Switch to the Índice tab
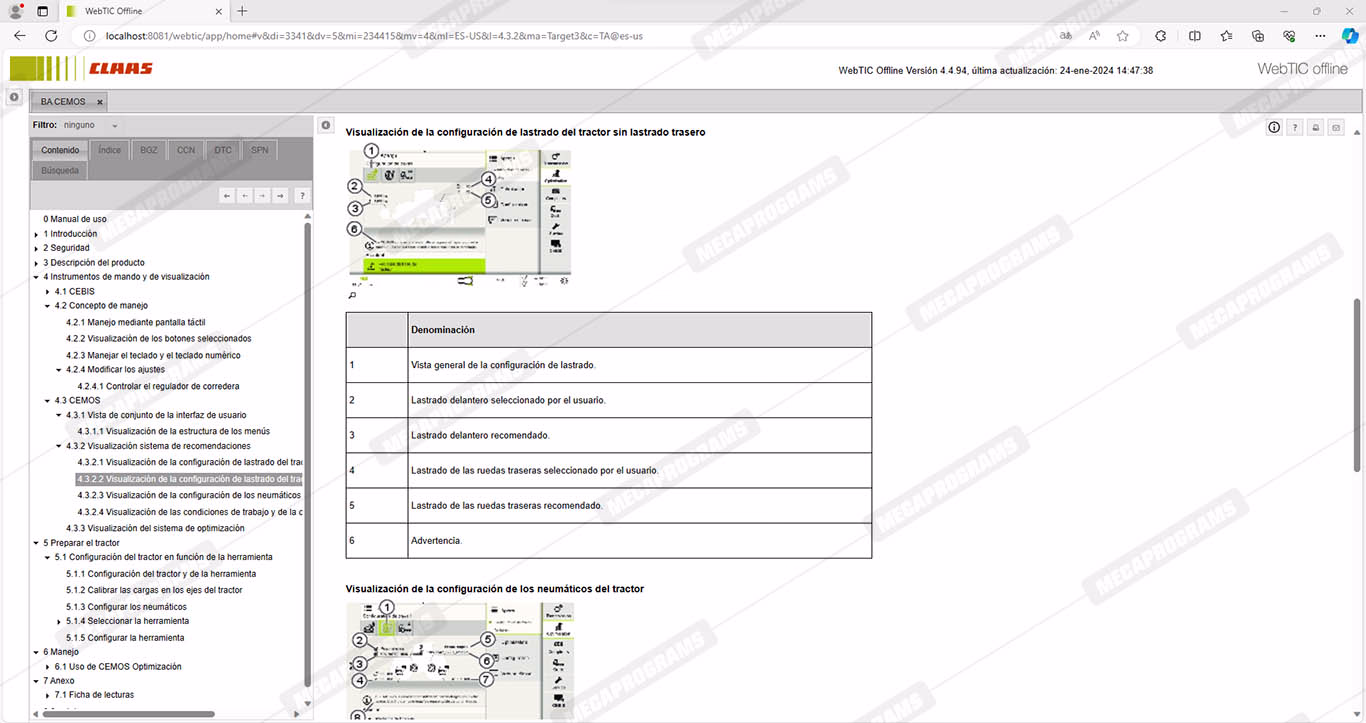The width and height of the screenshot is (1366, 723). point(109,150)
